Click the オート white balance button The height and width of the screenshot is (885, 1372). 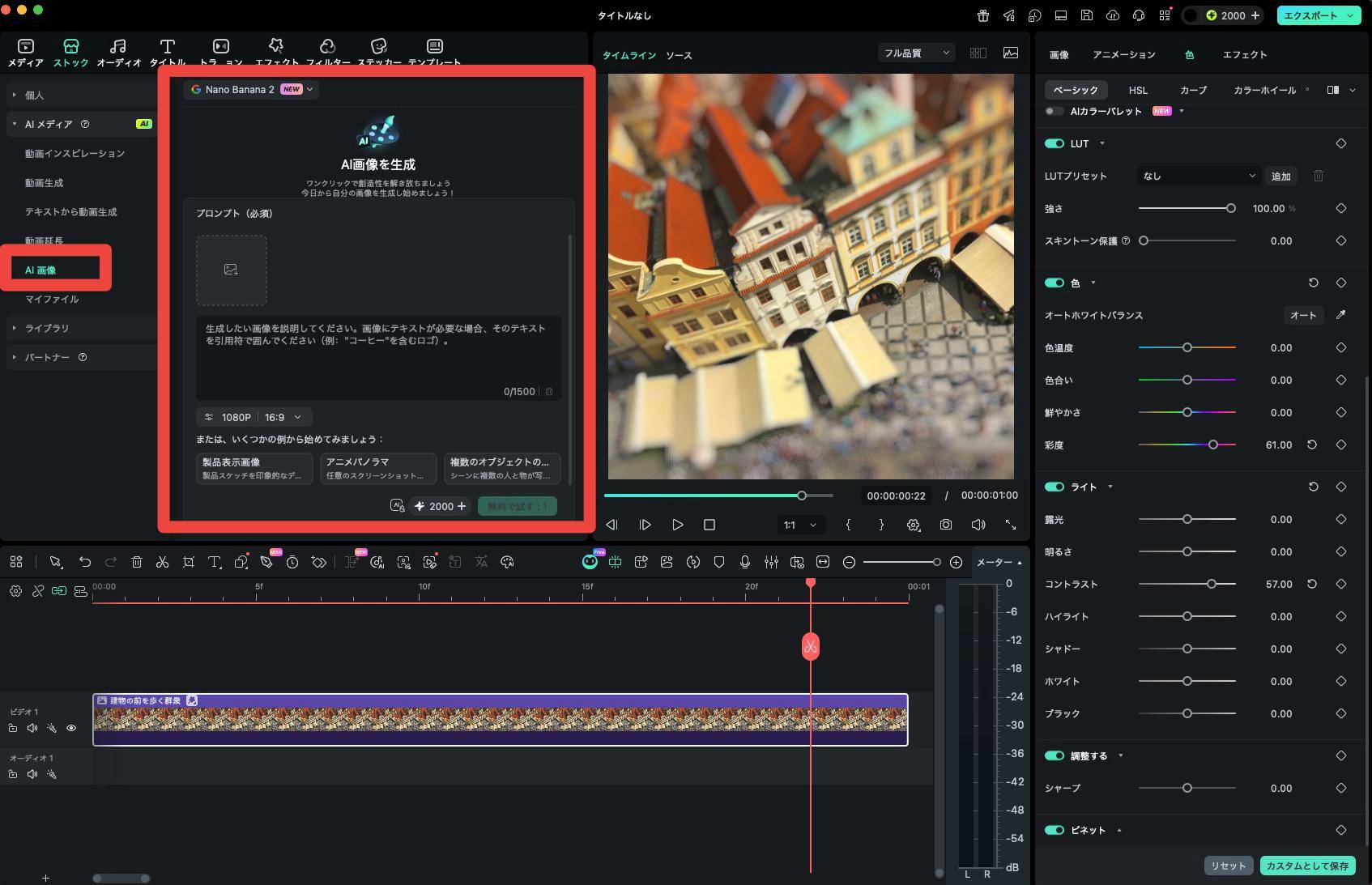click(x=1303, y=315)
